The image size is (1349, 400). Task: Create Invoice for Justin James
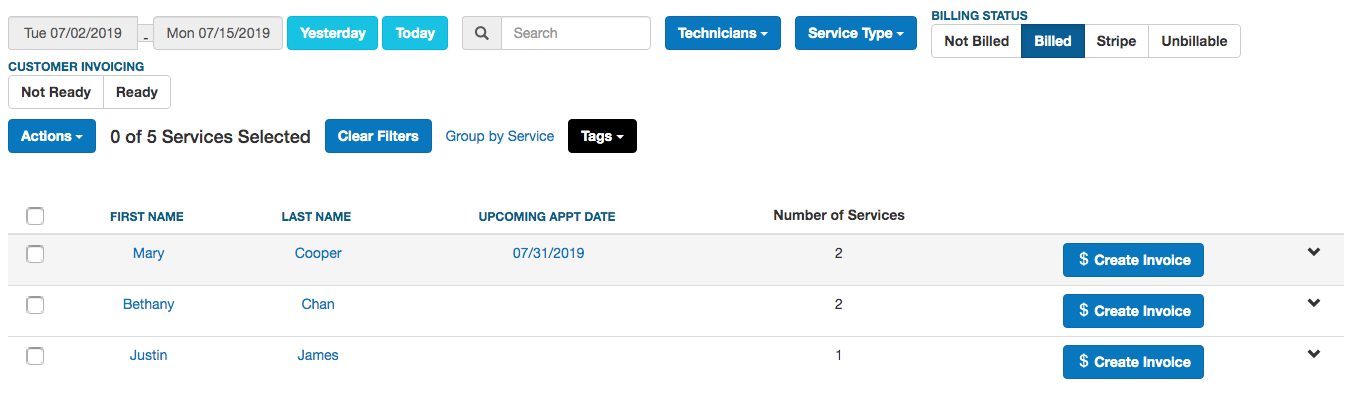[1133, 362]
